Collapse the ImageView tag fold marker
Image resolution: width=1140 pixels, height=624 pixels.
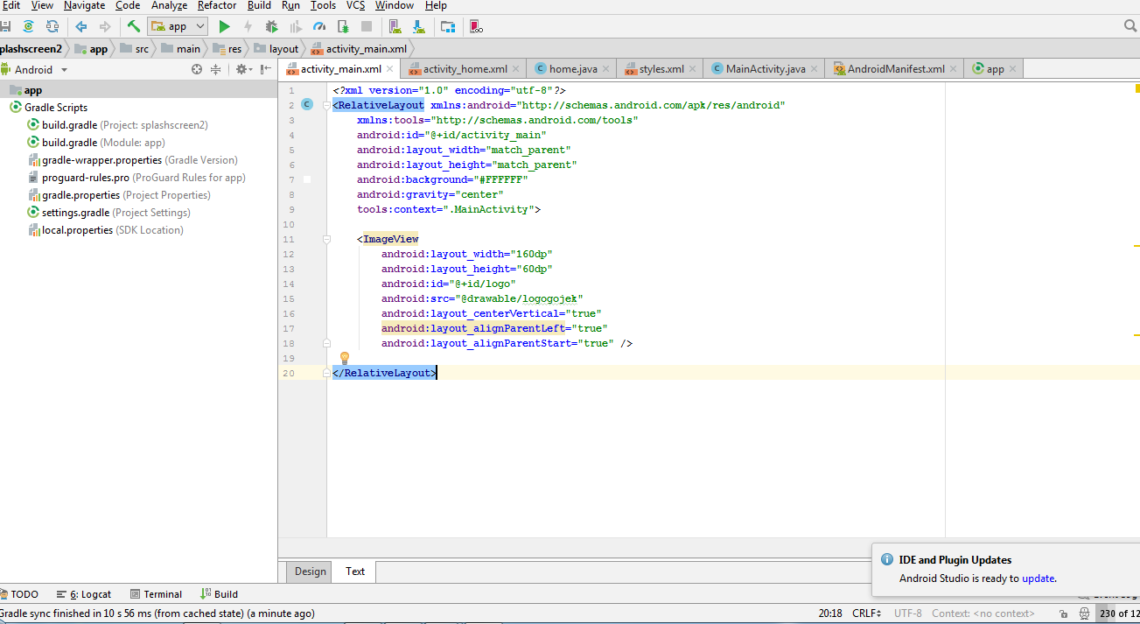coord(328,240)
